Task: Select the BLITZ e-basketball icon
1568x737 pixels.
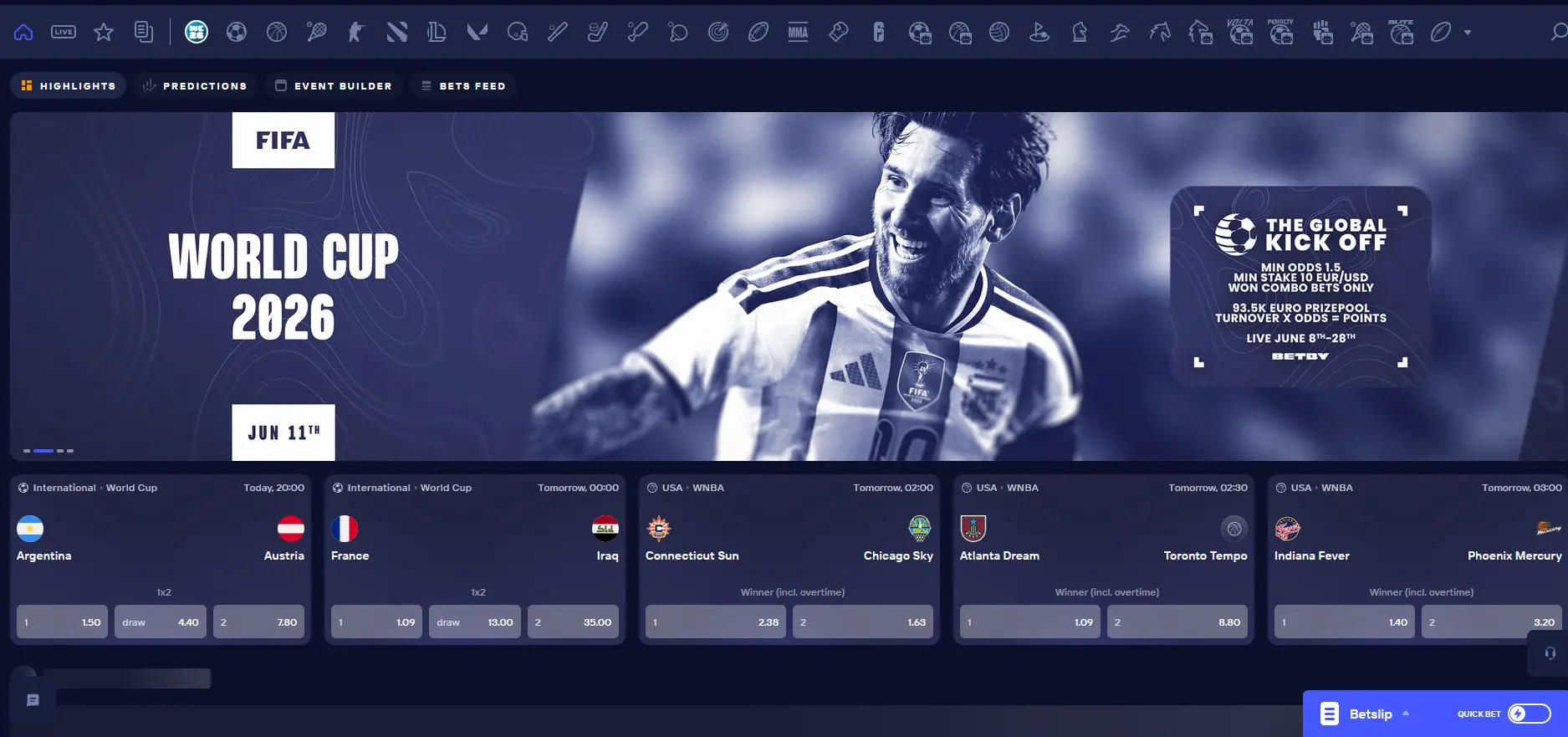Action: pos(1401,32)
